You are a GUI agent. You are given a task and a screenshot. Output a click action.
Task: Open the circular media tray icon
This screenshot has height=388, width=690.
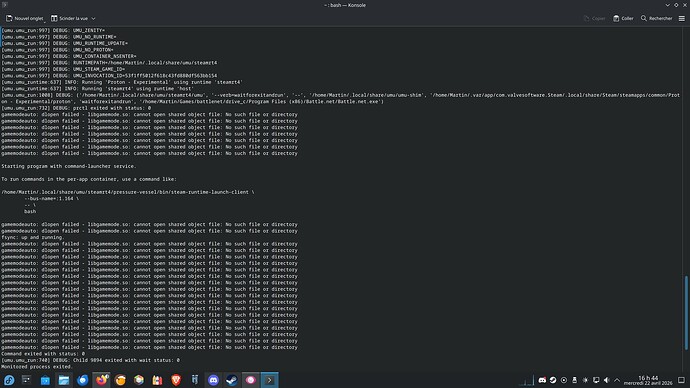(564, 380)
